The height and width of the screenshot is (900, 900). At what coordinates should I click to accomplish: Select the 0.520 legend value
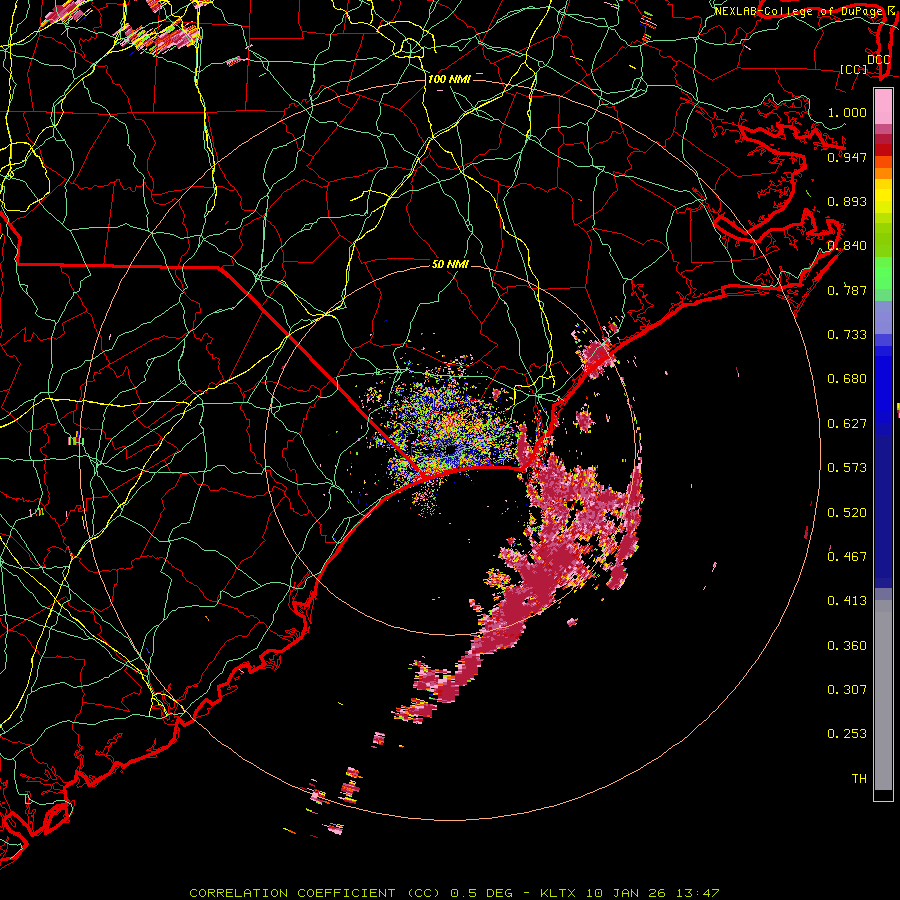(x=847, y=513)
